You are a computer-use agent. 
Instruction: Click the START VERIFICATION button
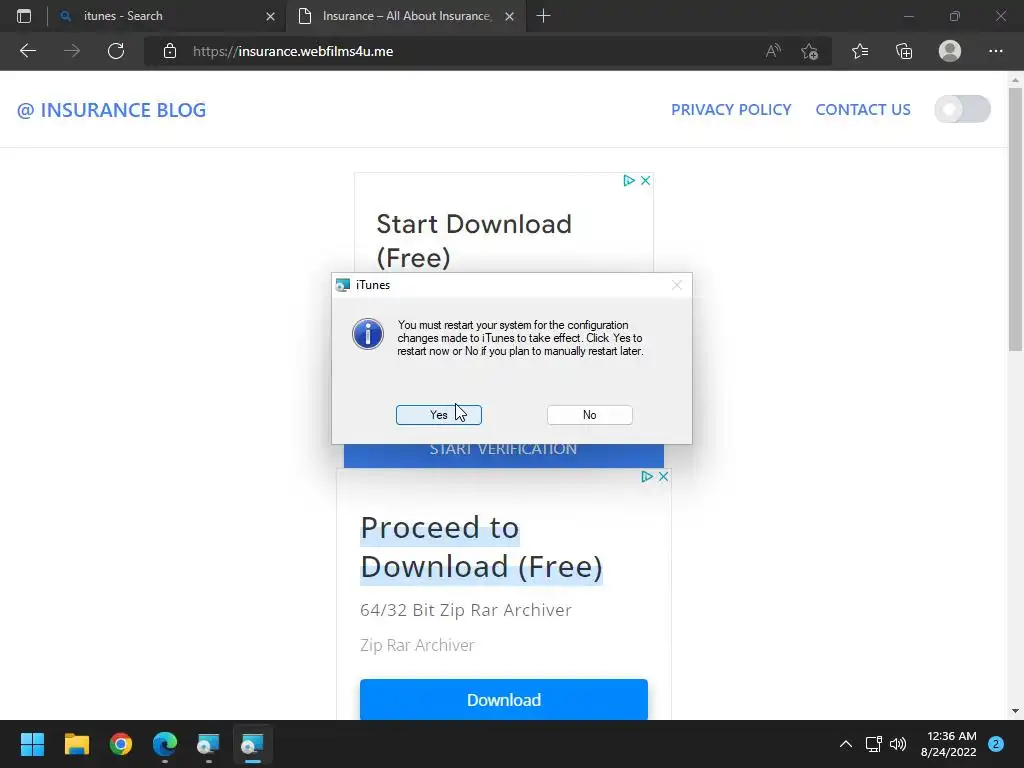click(504, 455)
